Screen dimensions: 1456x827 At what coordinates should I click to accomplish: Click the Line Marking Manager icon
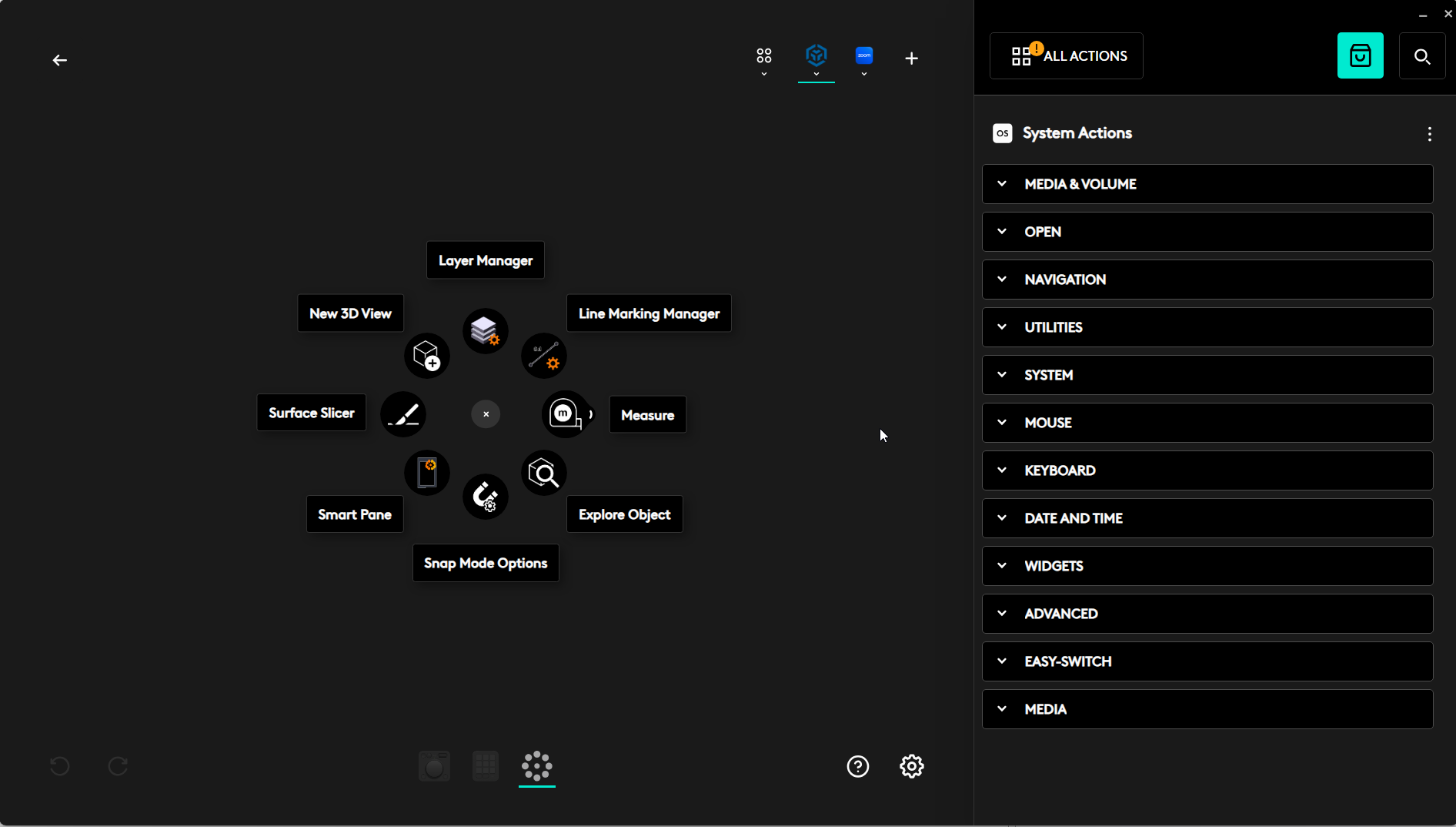pos(544,355)
